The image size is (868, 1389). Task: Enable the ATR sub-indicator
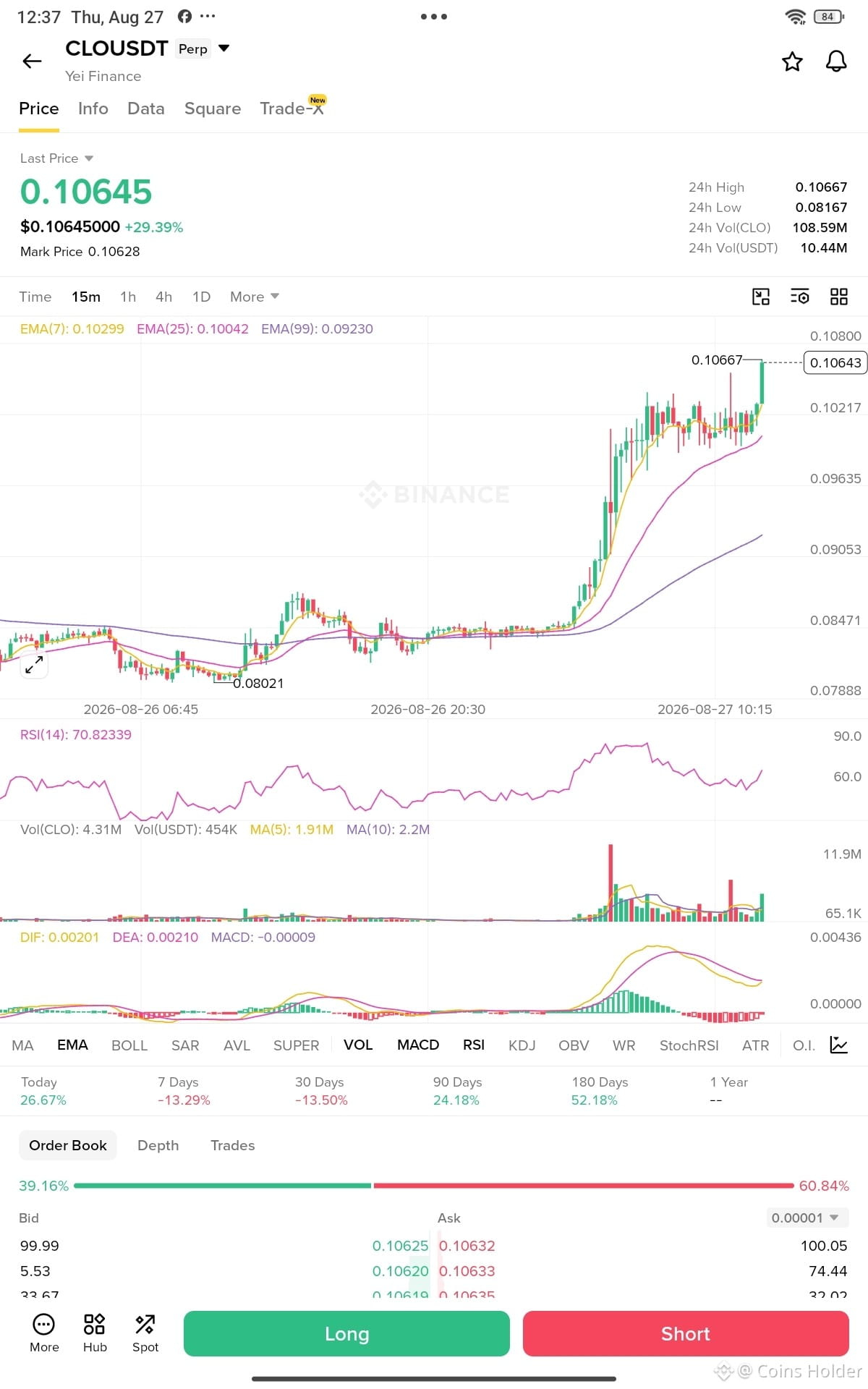pyautogui.click(x=755, y=1045)
